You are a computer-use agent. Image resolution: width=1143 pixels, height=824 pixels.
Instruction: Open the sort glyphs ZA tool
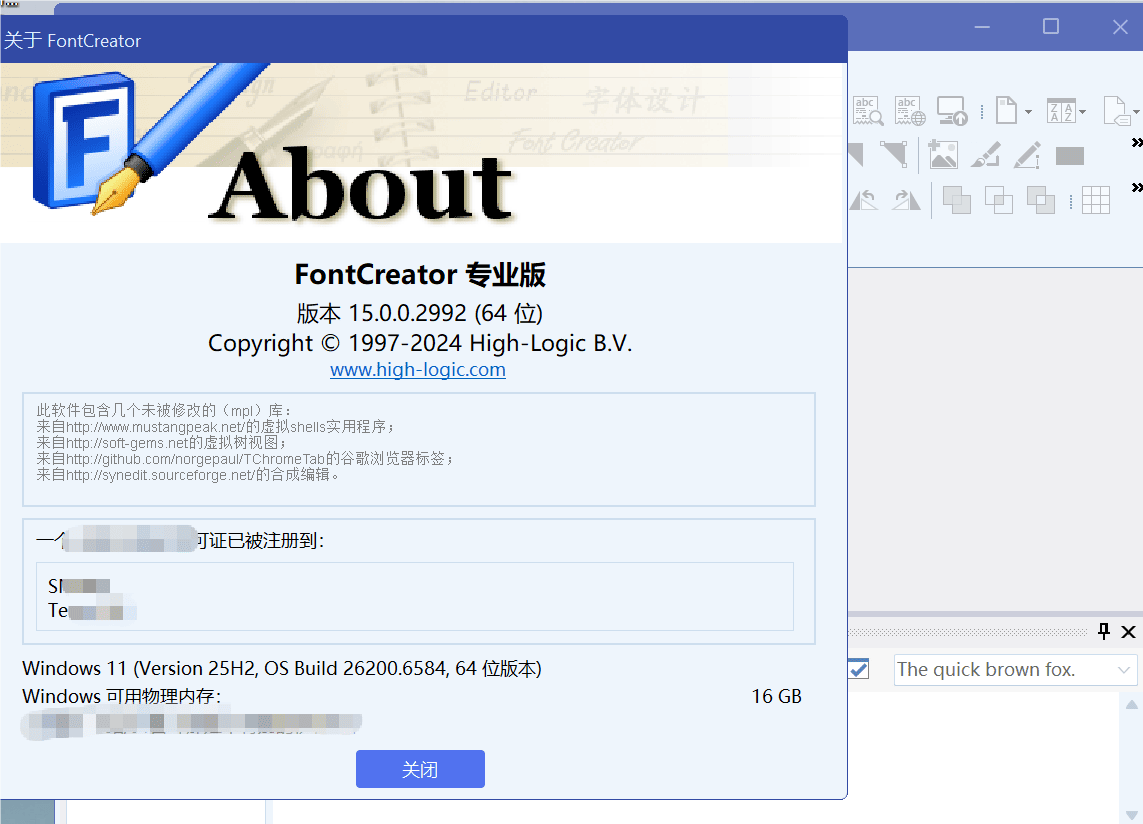pyautogui.click(x=1062, y=110)
